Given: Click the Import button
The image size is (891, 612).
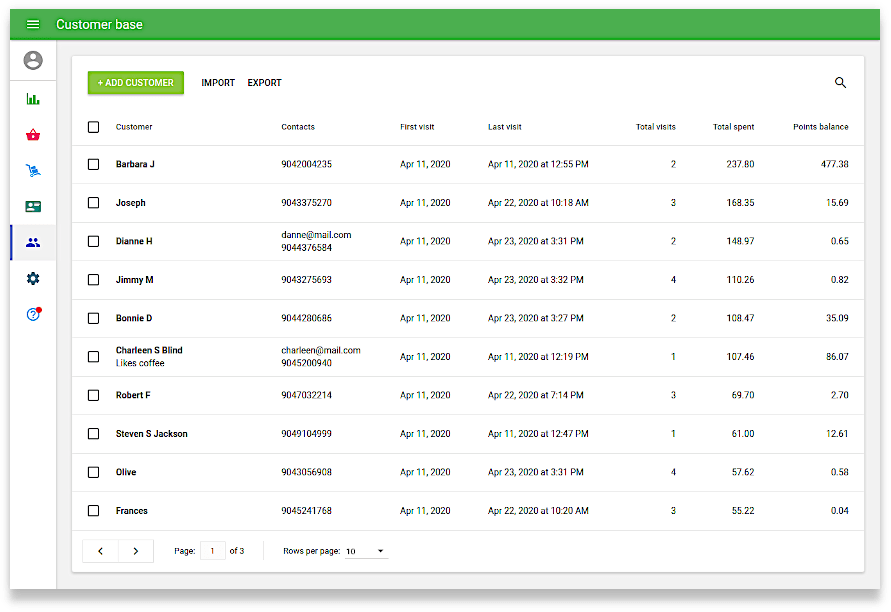Looking at the screenshot, I should 218,83.
